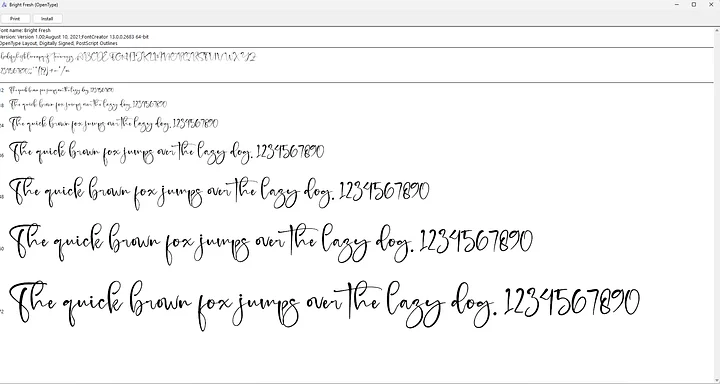
Task: Click the alphabet glyph sample line
Action: 128,58
